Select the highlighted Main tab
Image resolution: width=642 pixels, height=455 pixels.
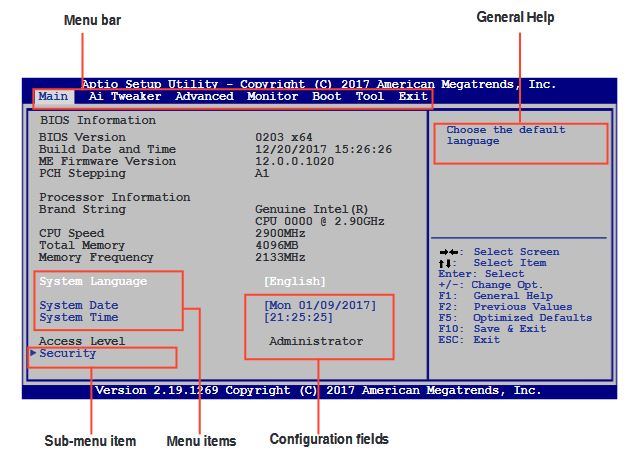point(54,97)
